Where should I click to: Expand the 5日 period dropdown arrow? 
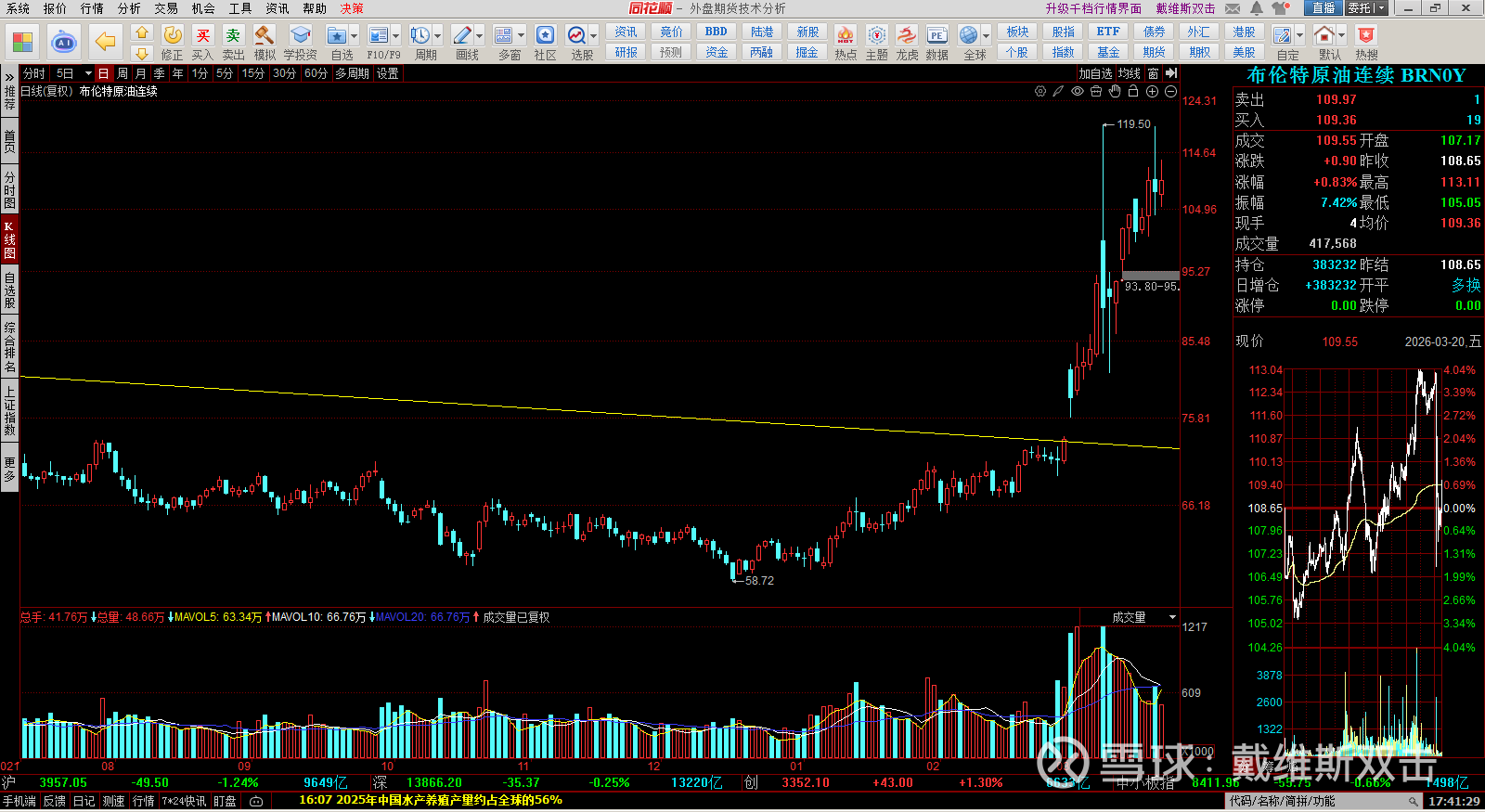(x=88, y=73)
